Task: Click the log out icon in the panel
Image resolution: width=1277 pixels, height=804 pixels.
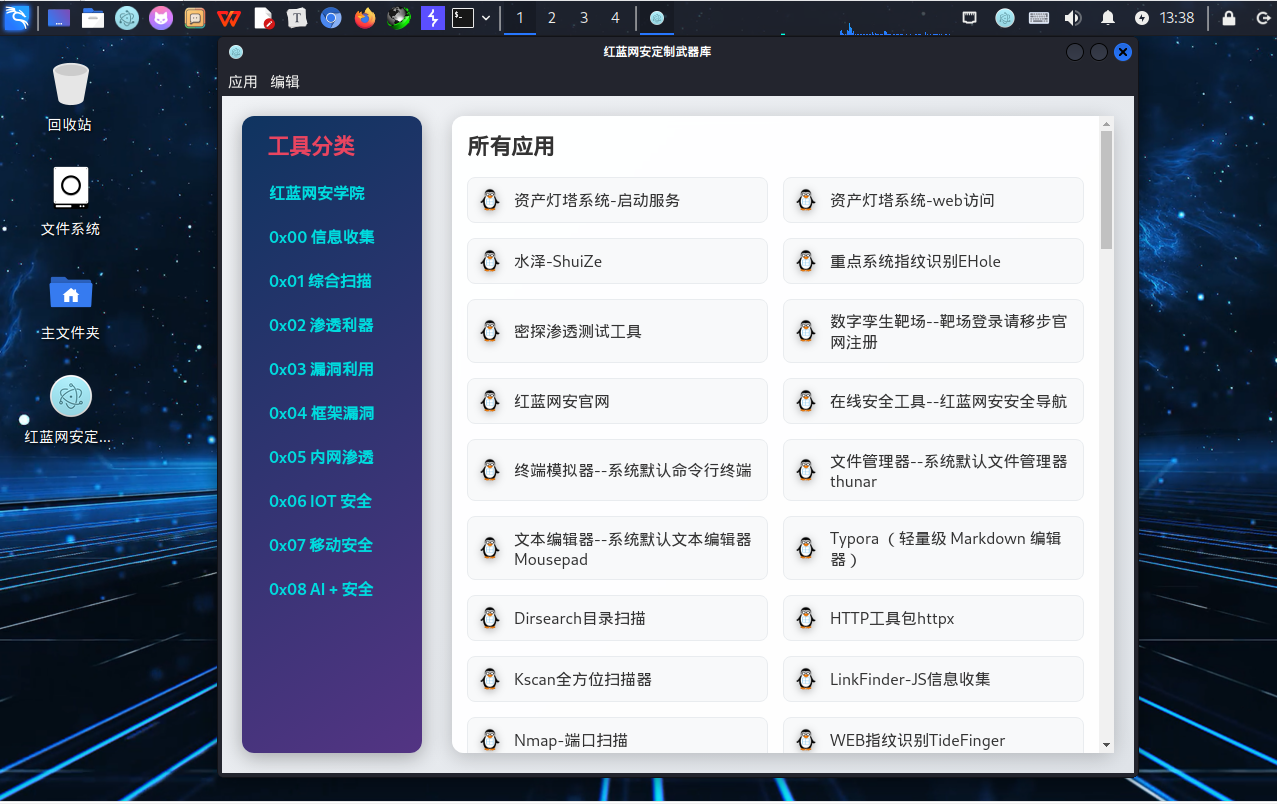Action: (1263, 18)
